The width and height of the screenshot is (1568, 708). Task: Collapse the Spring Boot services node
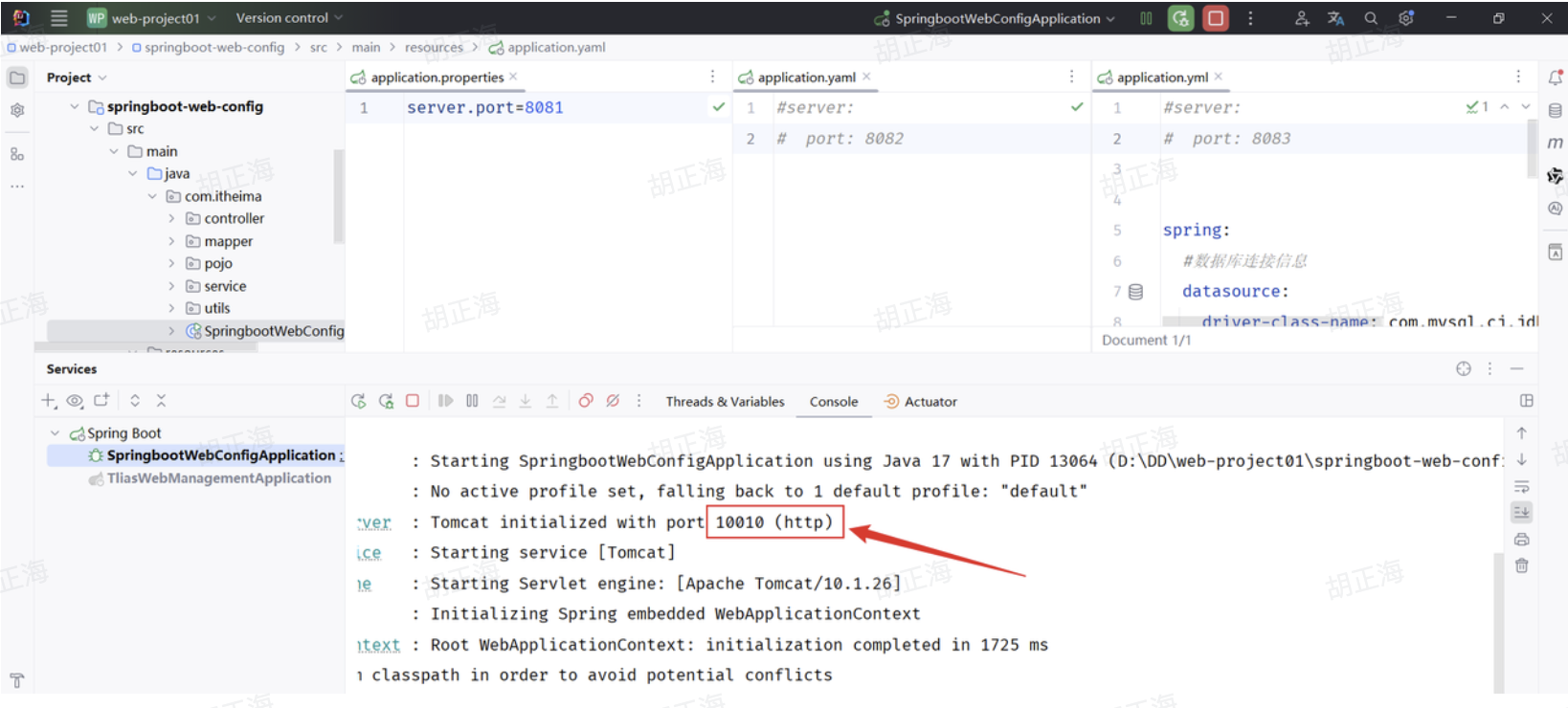[x=56, y=433]
